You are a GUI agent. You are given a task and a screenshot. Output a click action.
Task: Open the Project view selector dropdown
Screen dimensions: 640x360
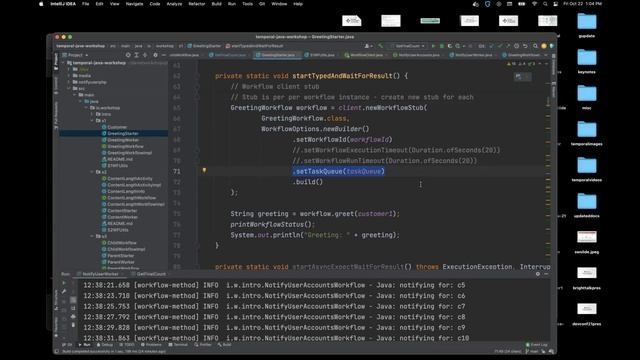click(x=76, y=55)
